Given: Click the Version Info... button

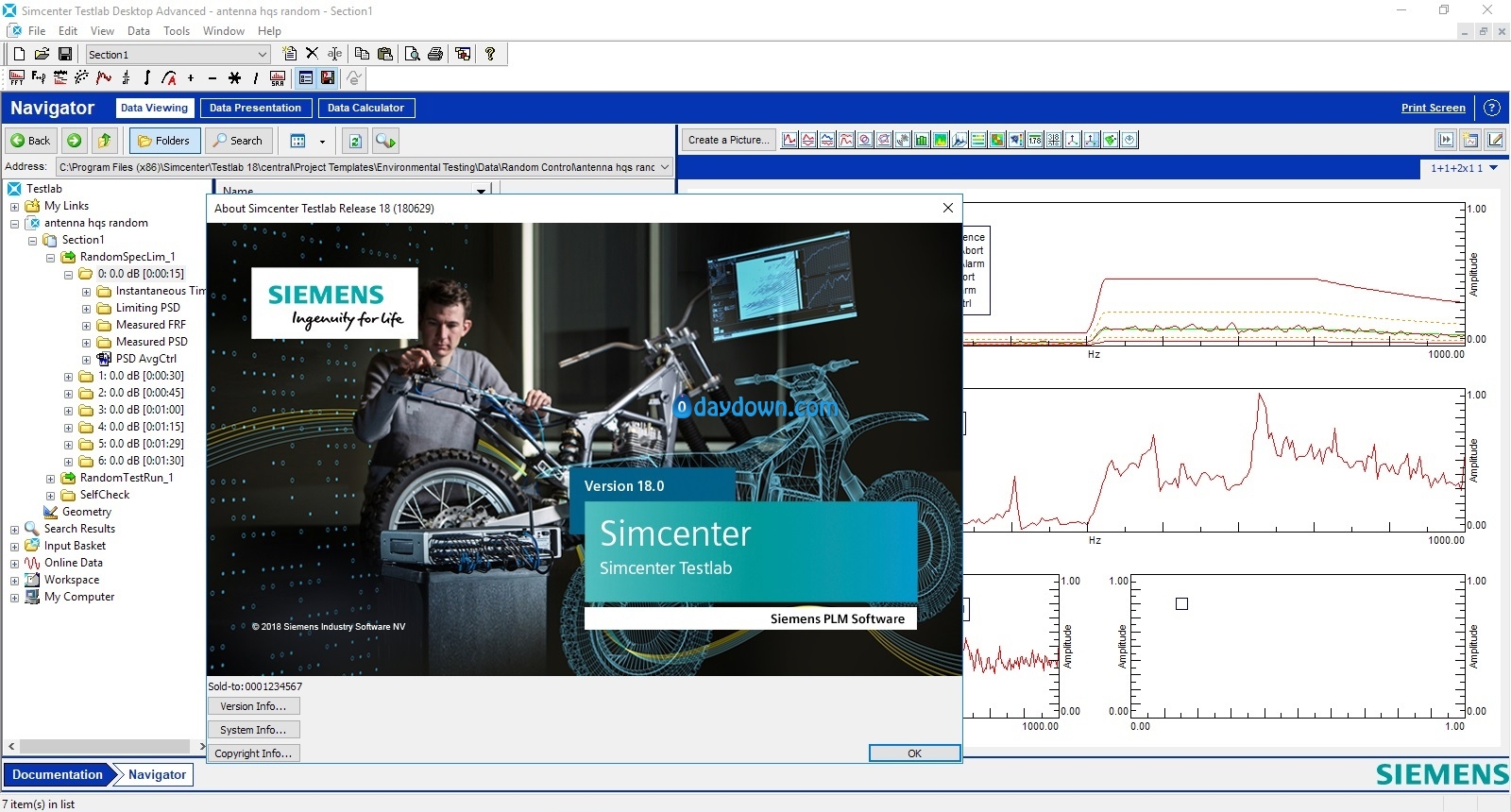Looking at the screenshot, I should tap(253, 706).
